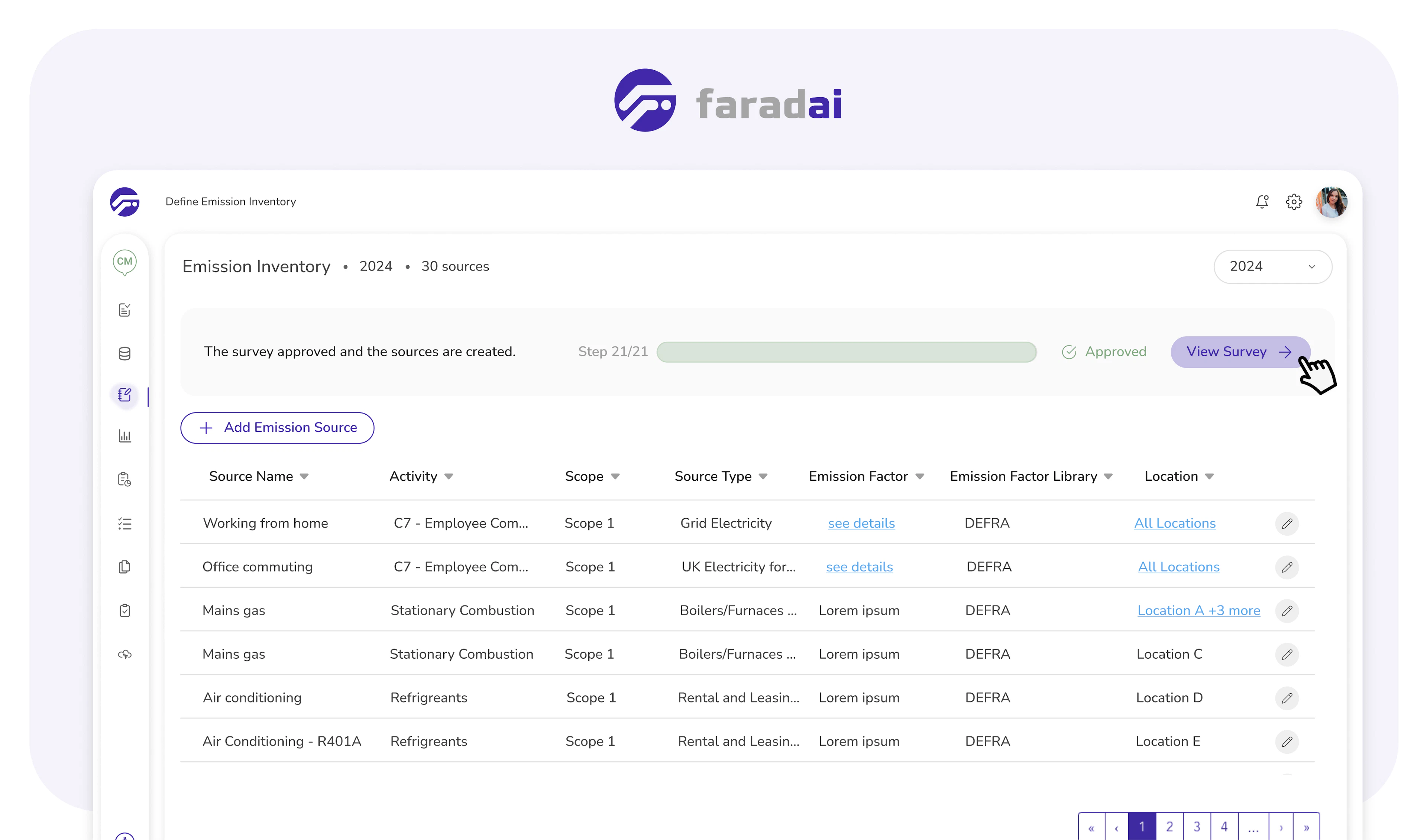Select current page 1
Screen dimensions: 1427x840
coord(1142,826)
